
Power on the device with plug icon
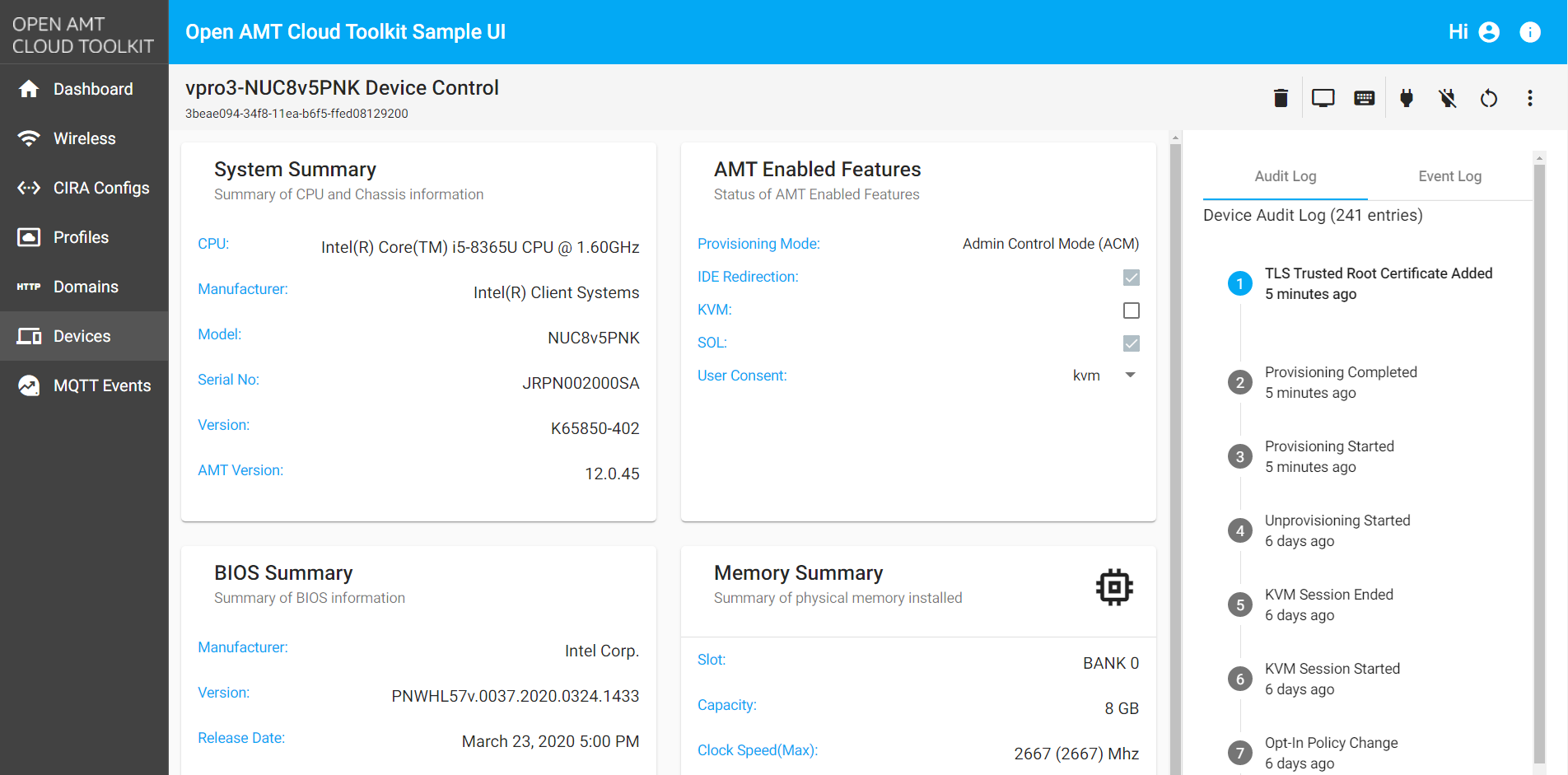tap(1407, 98)
